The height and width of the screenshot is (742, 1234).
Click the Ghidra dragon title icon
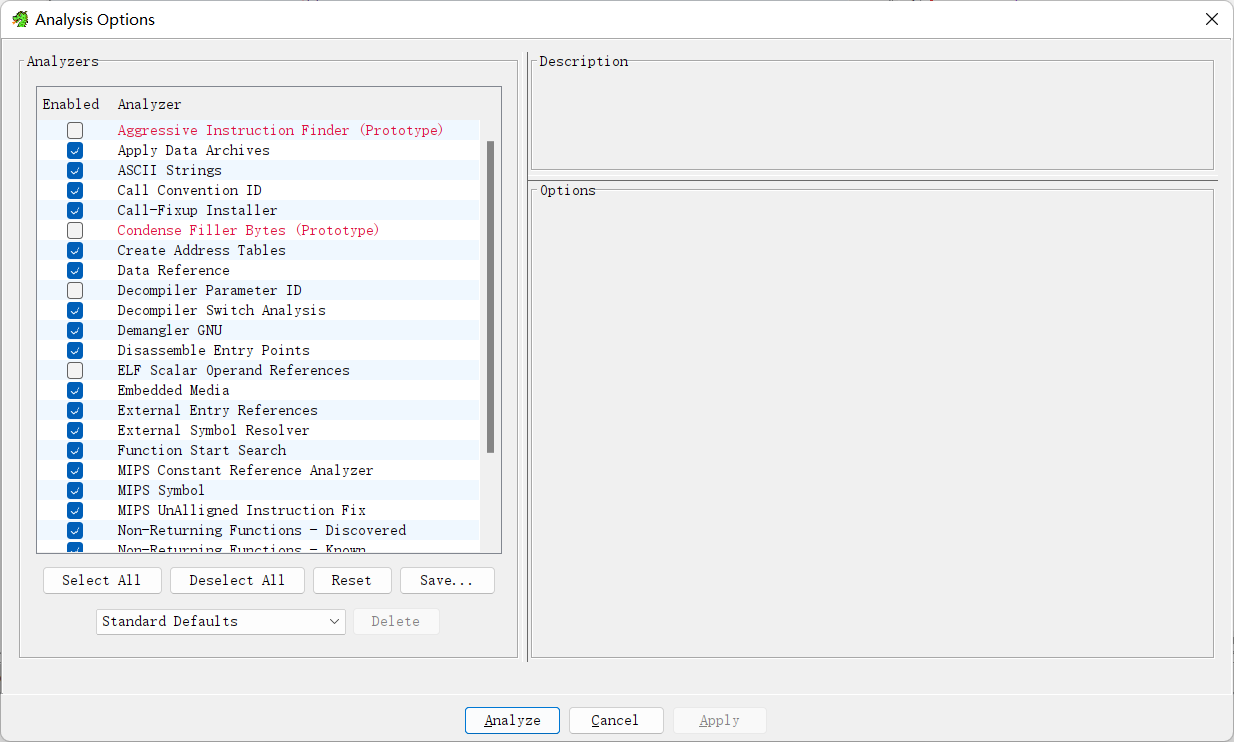coord(20,19)
